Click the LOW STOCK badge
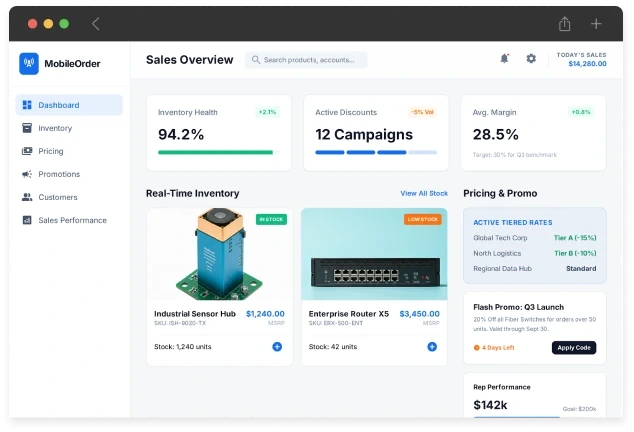Viewport: 634px width, 432px height. [x=423, y=219]
